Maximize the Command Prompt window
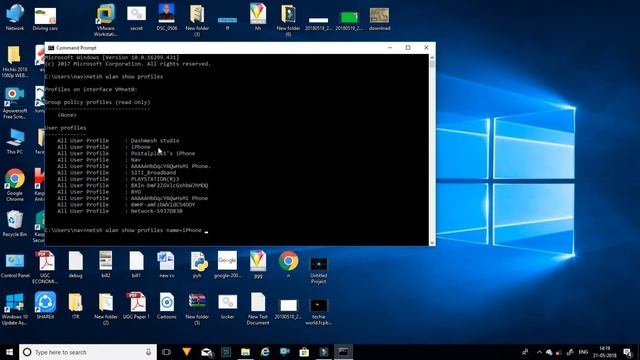This screenshot has height=360, width=640. tap(408, 48)
